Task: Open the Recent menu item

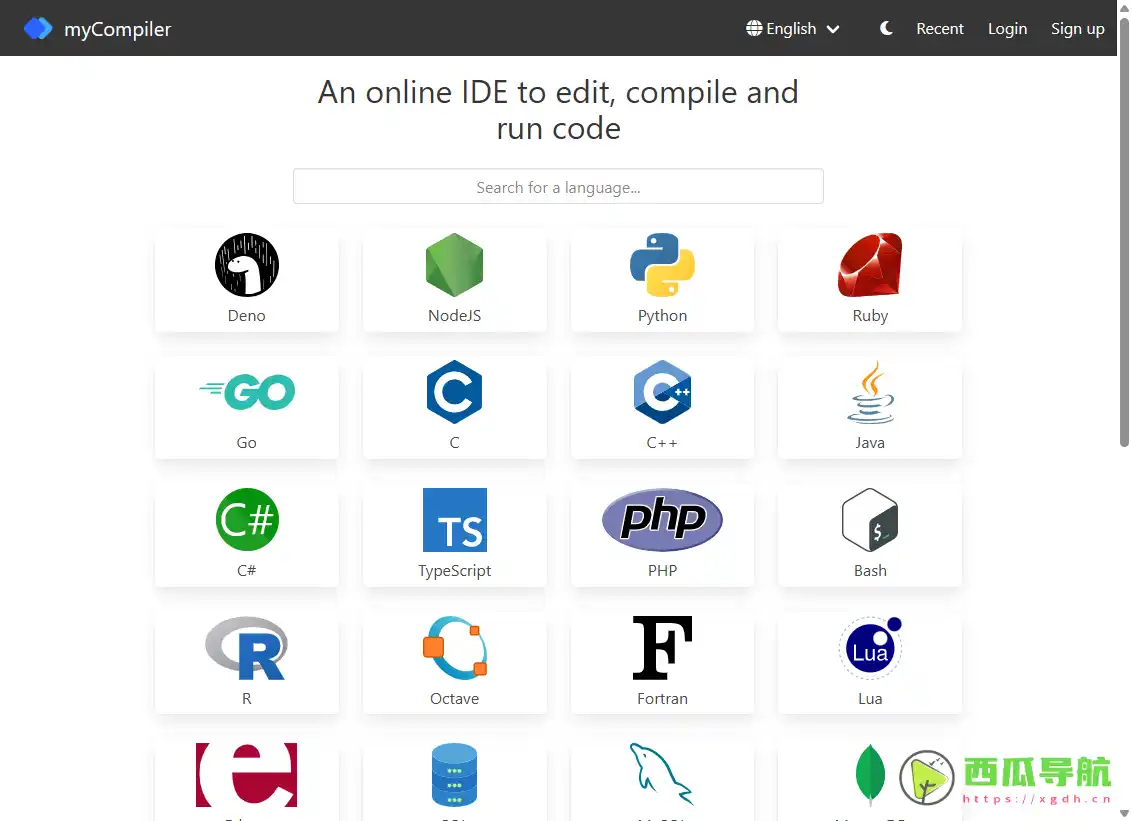Action: (939, 28)
